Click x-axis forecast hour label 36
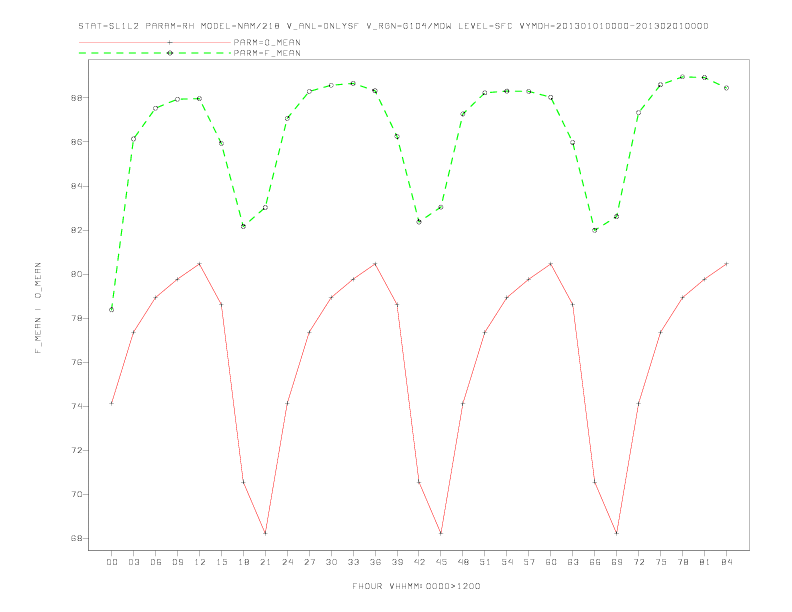 click(x=375, y=562)
